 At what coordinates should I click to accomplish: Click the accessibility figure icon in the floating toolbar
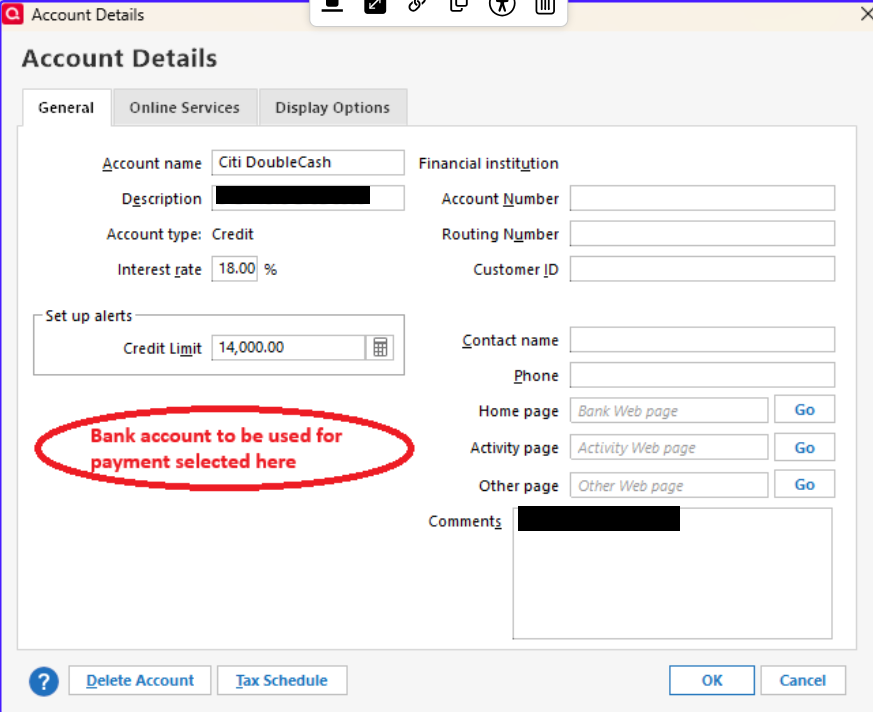(502, 6)
